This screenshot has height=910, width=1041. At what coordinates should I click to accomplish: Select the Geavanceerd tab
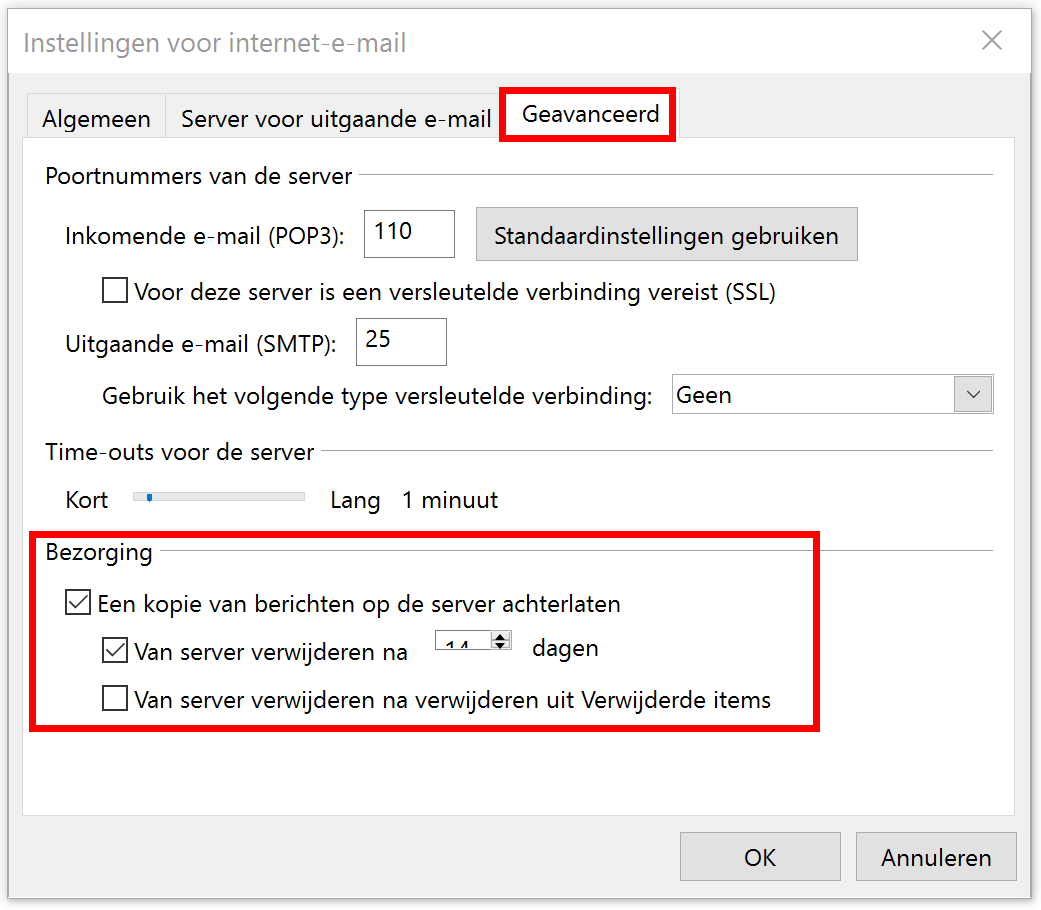[590, 115]
